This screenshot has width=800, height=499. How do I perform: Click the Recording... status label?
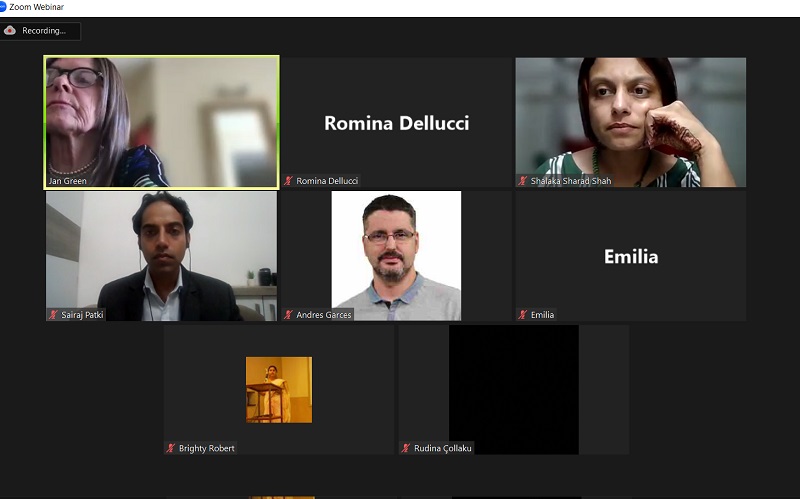(x=44, y=31)
